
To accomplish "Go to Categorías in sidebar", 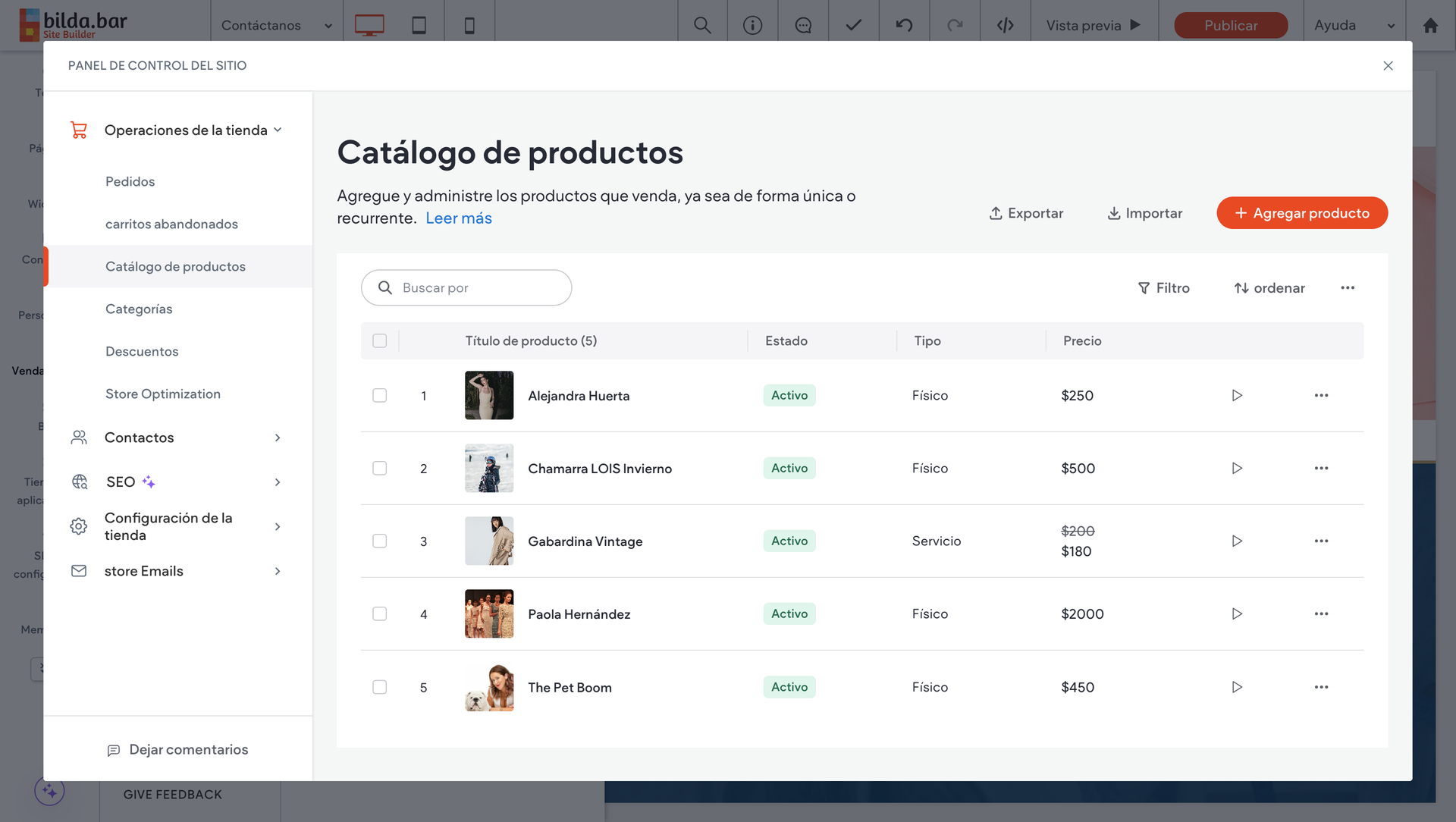I will point(139,309).
